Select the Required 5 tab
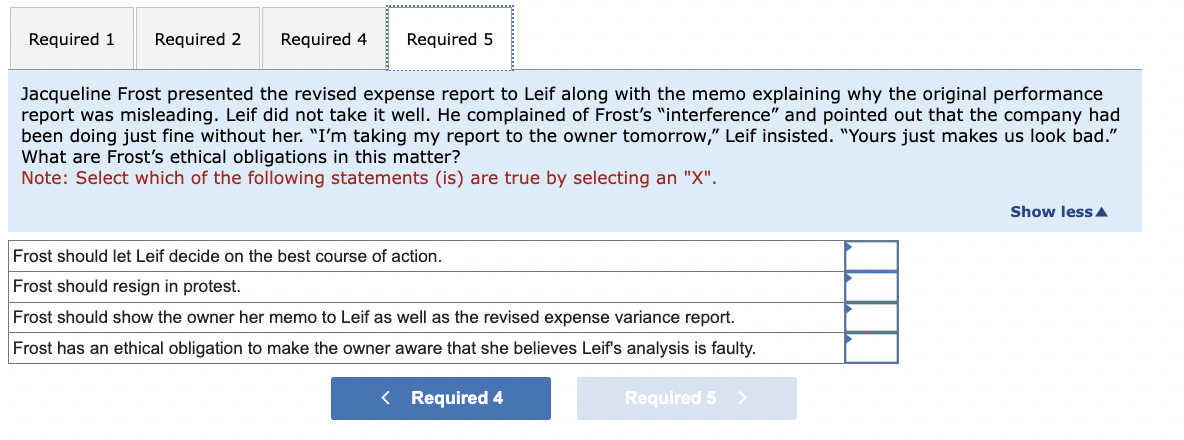Viewport: 1184px width, 440px height. pos(449,40)
